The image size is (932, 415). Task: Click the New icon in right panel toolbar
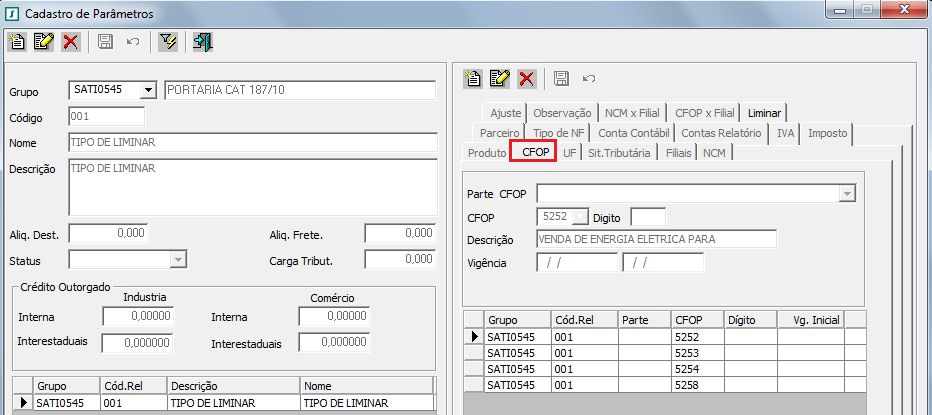[x=473, y=78]
